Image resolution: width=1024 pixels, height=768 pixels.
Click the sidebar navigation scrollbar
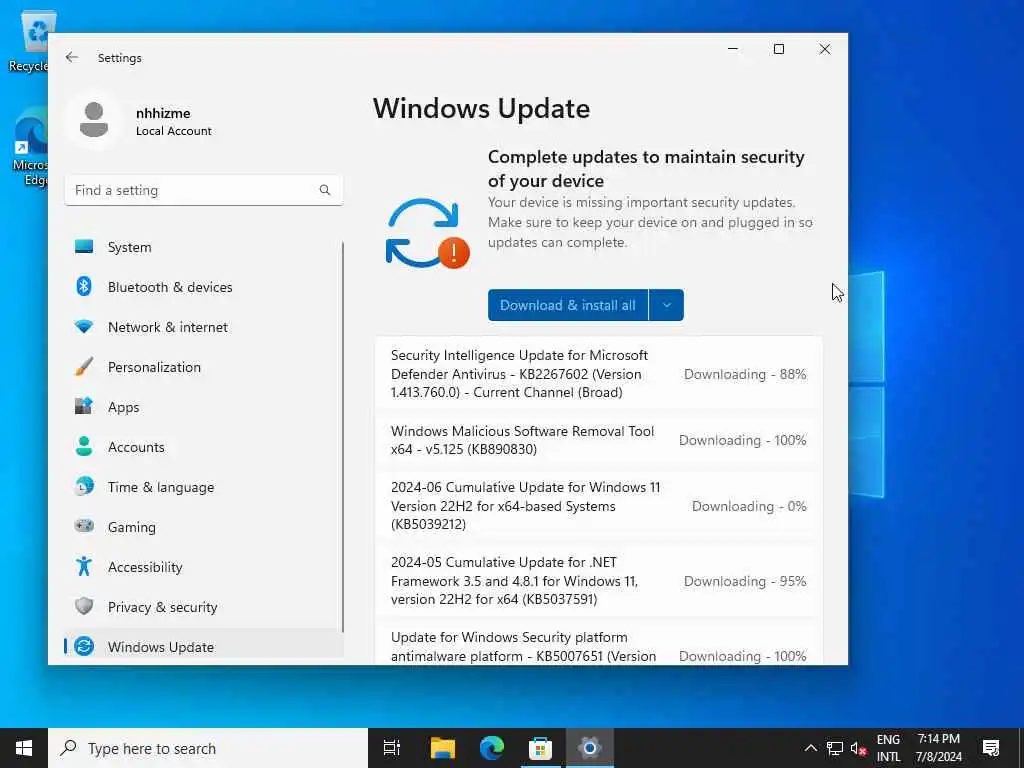[343, 436]
